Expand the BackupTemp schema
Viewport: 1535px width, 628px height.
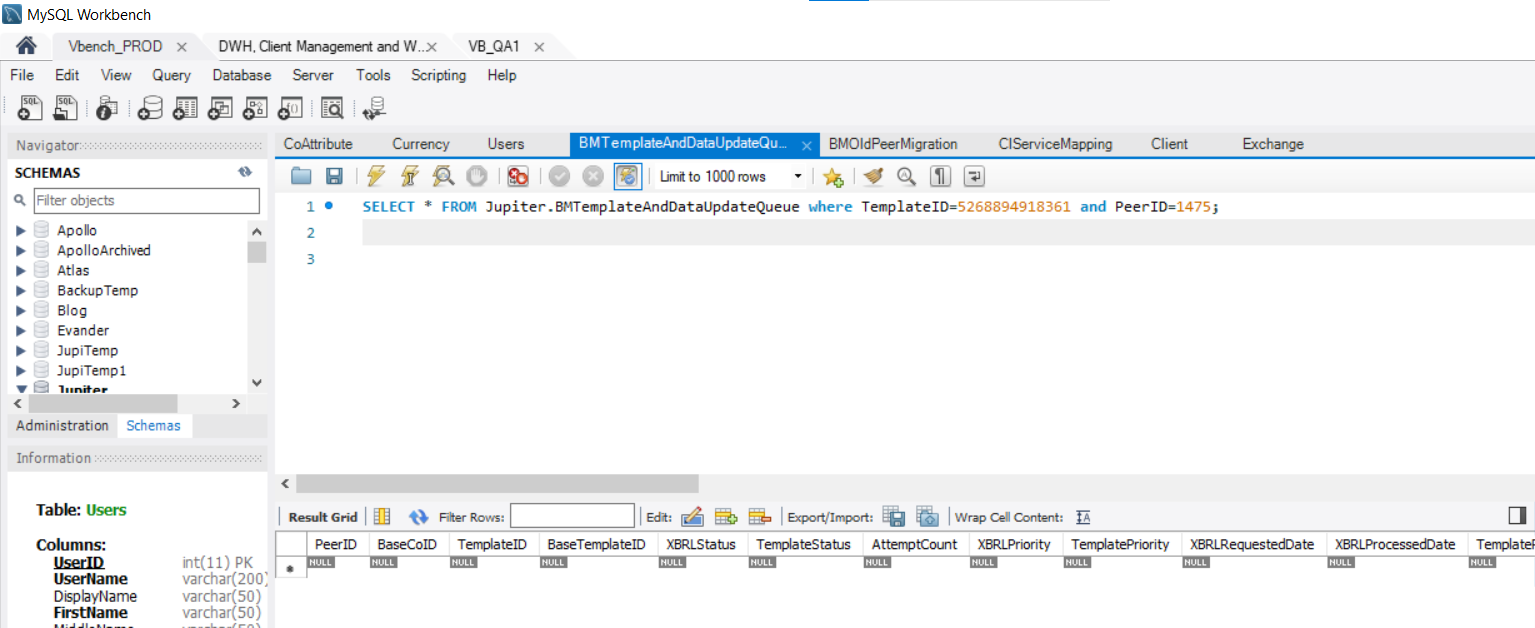(x=21, y=291)
